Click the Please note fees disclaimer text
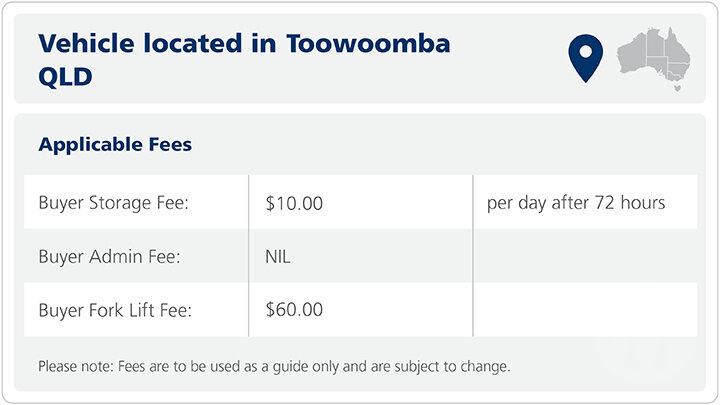The height and width of the screenshot is (405, 720). pyautogui.click(x=274, y=366)
